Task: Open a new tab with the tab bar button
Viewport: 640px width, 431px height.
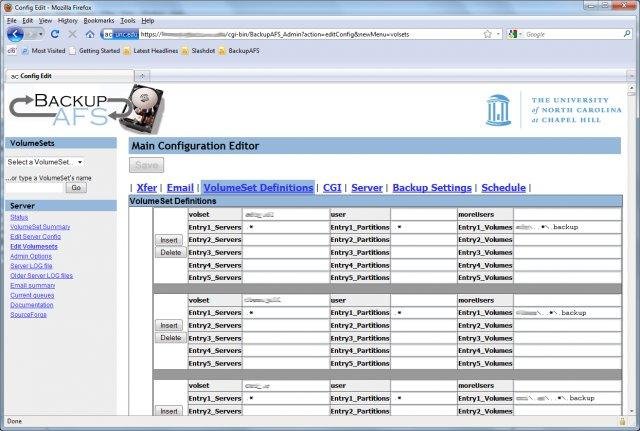Action: pos(142,76)
